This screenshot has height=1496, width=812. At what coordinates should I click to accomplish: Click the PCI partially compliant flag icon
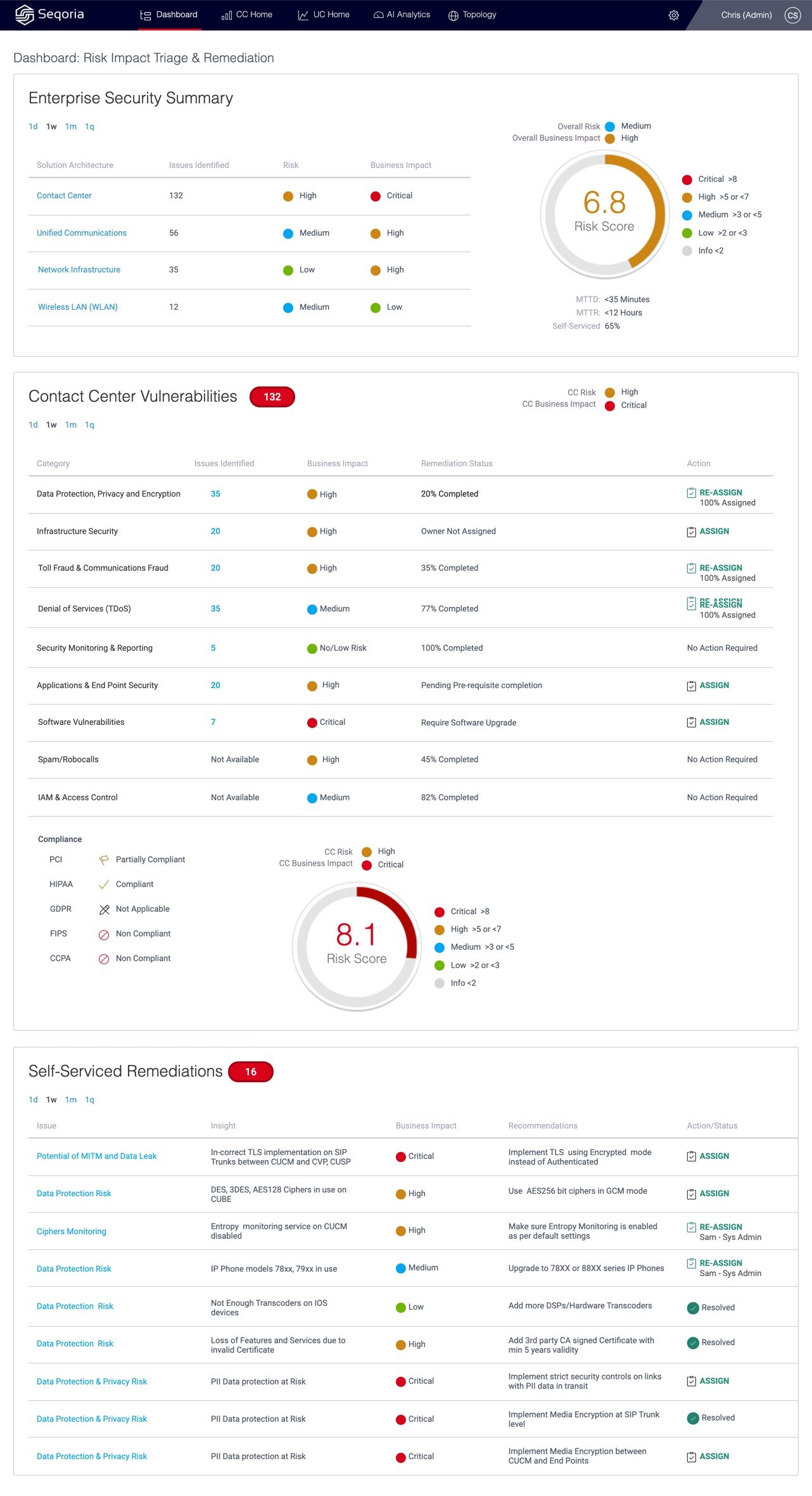click(x=104, y=860)
